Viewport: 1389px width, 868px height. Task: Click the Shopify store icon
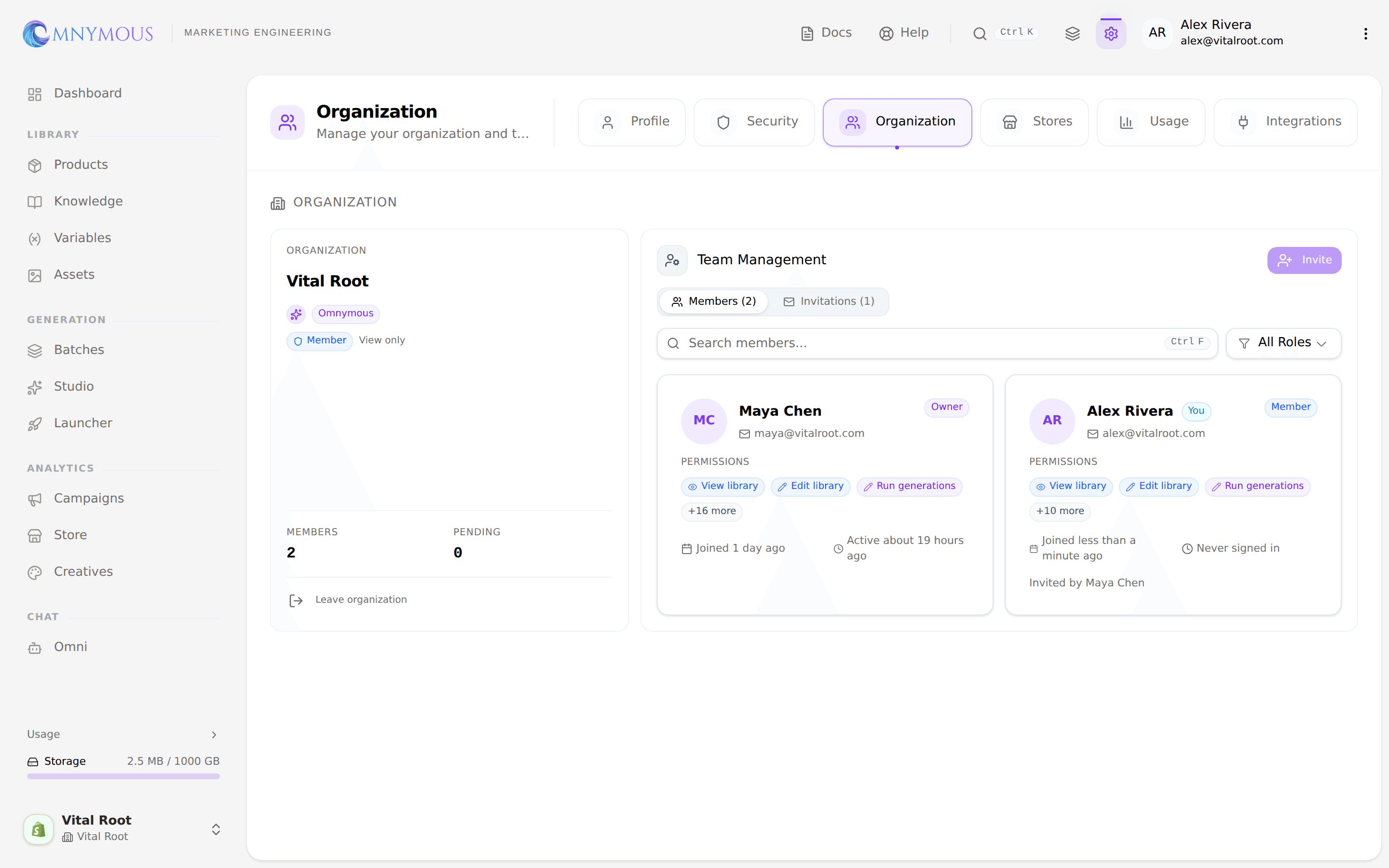tap(39, 829)
